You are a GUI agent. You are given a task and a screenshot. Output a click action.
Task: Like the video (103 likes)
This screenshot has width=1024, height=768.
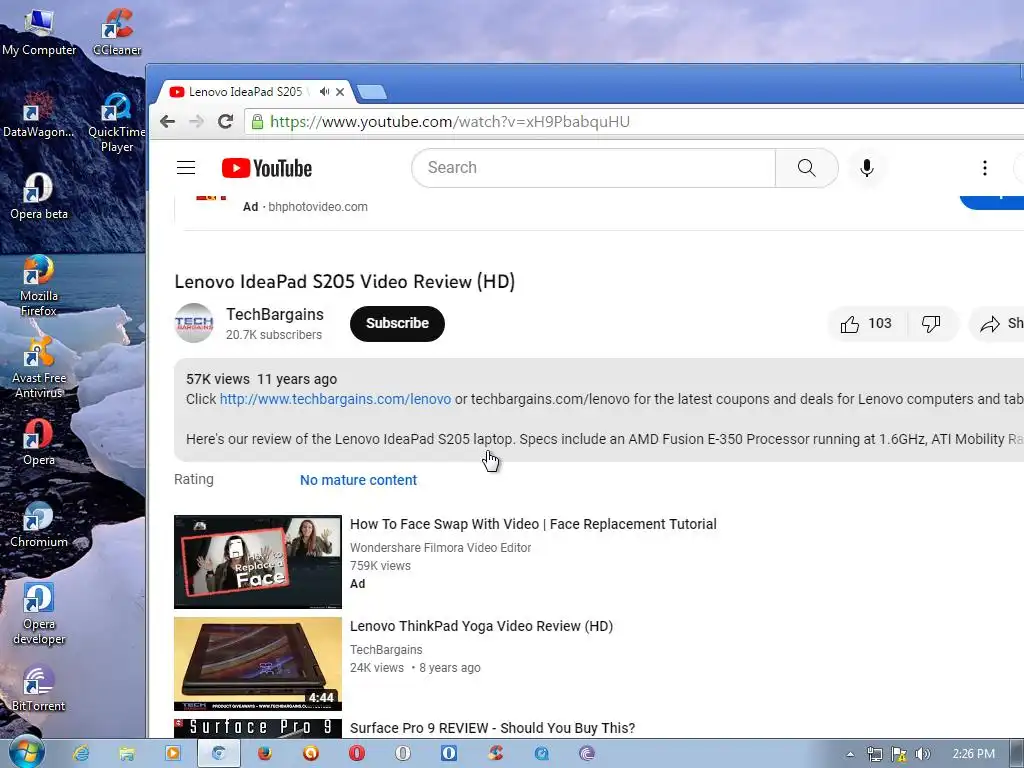867,323
